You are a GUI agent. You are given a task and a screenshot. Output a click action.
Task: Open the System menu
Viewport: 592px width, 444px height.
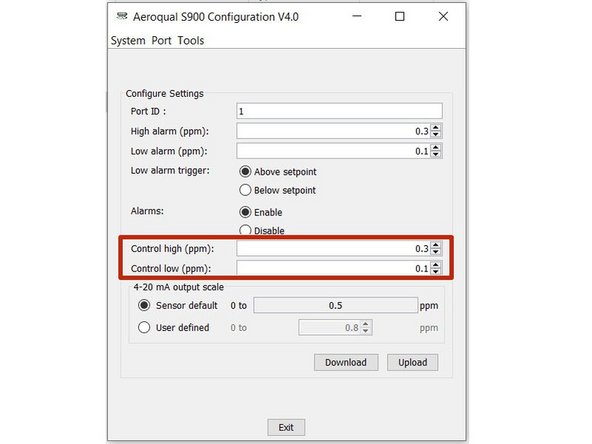tap(128, 40)
